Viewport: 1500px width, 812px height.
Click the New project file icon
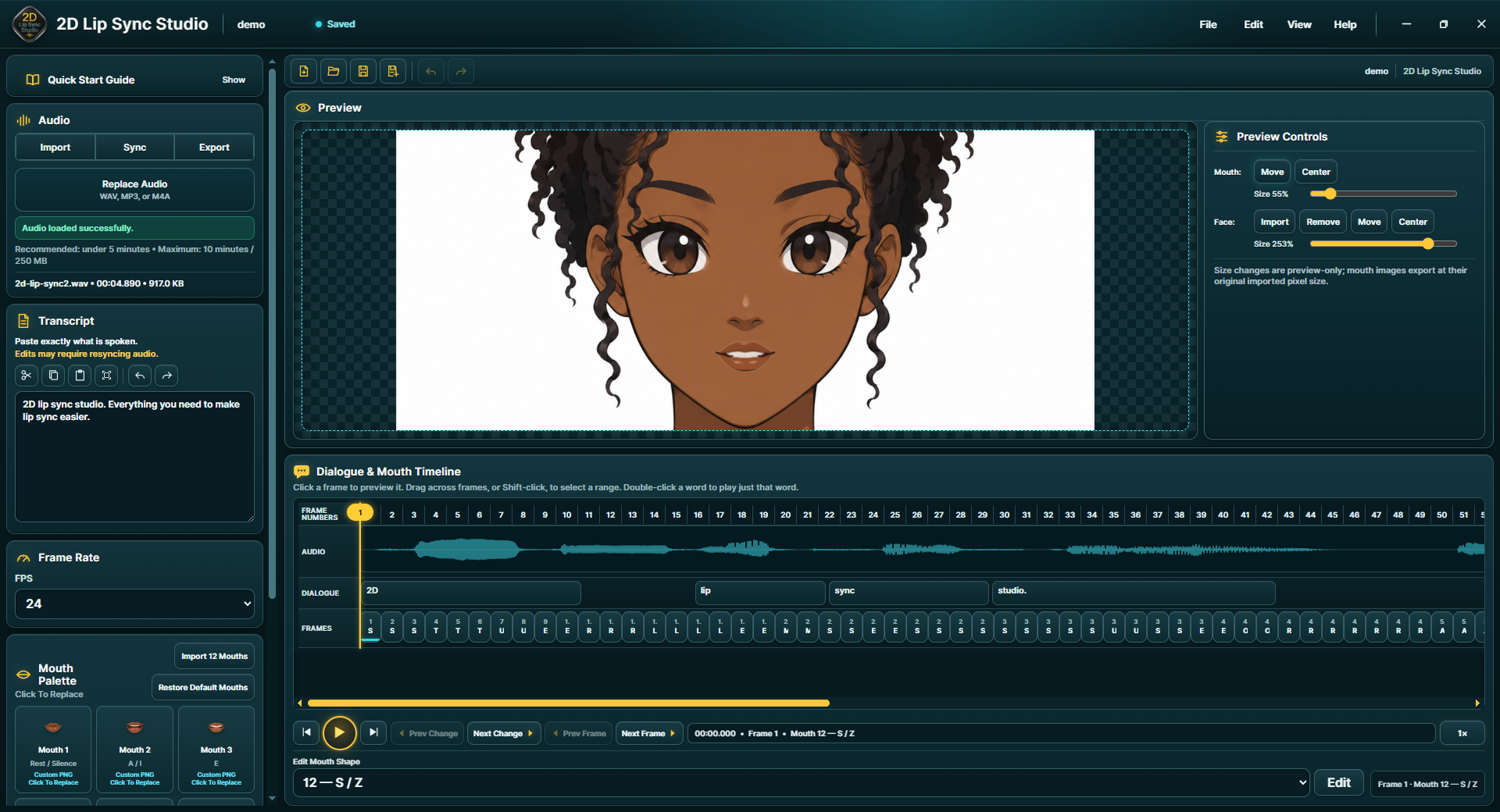[304, 71]
